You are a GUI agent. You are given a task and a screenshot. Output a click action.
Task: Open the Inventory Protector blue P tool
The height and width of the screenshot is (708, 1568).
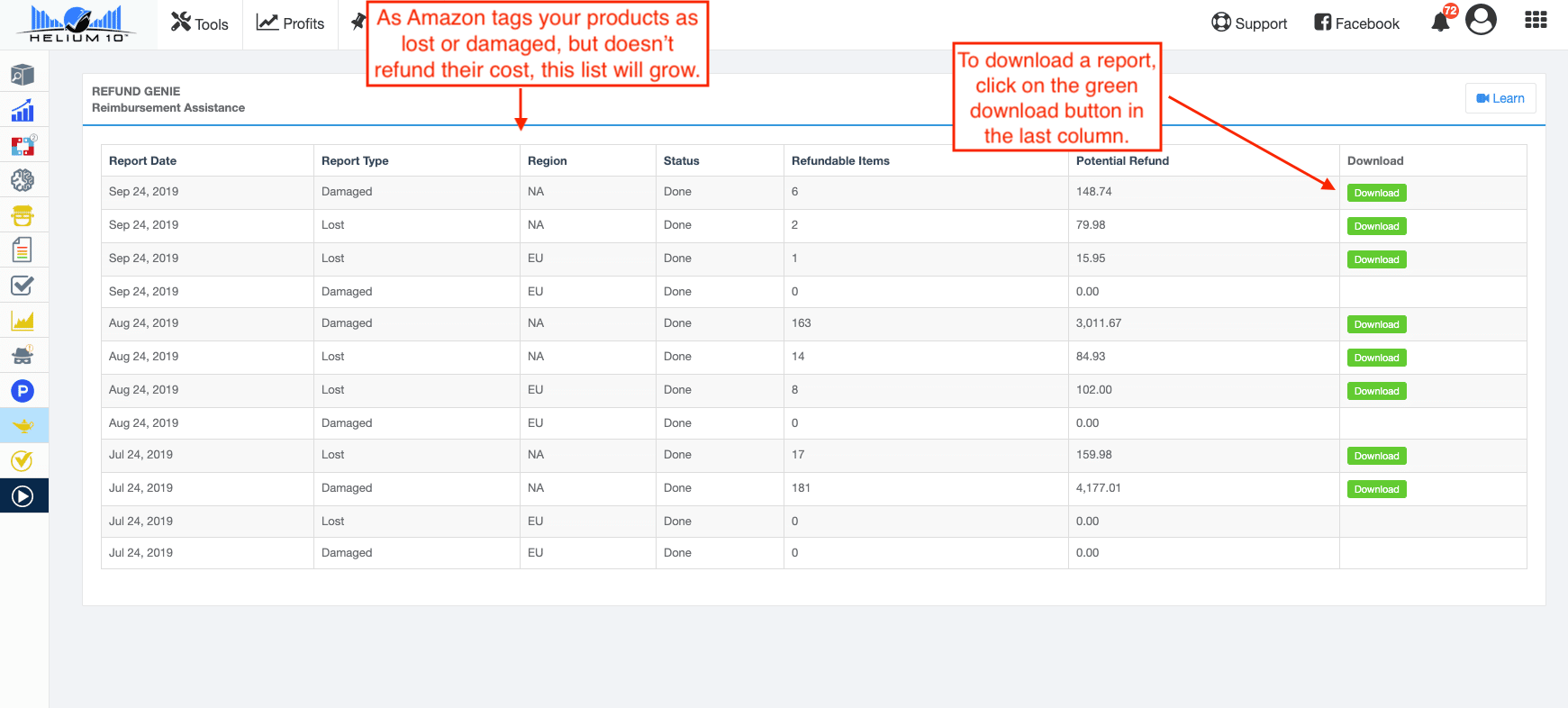tap(23, 391)
